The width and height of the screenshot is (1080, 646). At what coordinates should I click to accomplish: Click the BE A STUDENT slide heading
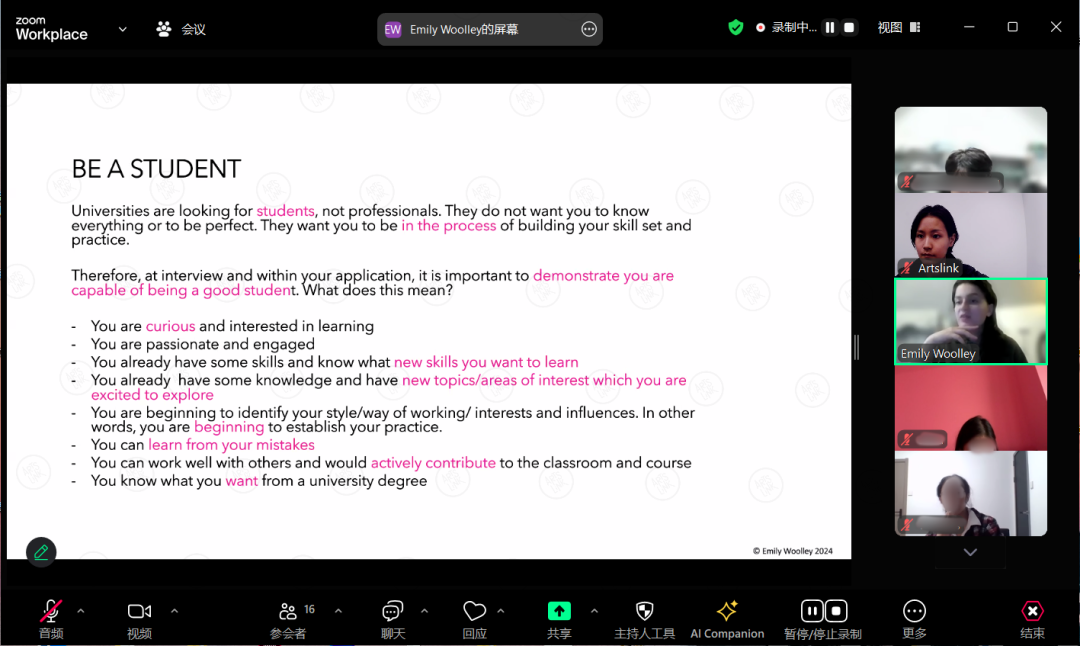[x=156, y=169]
